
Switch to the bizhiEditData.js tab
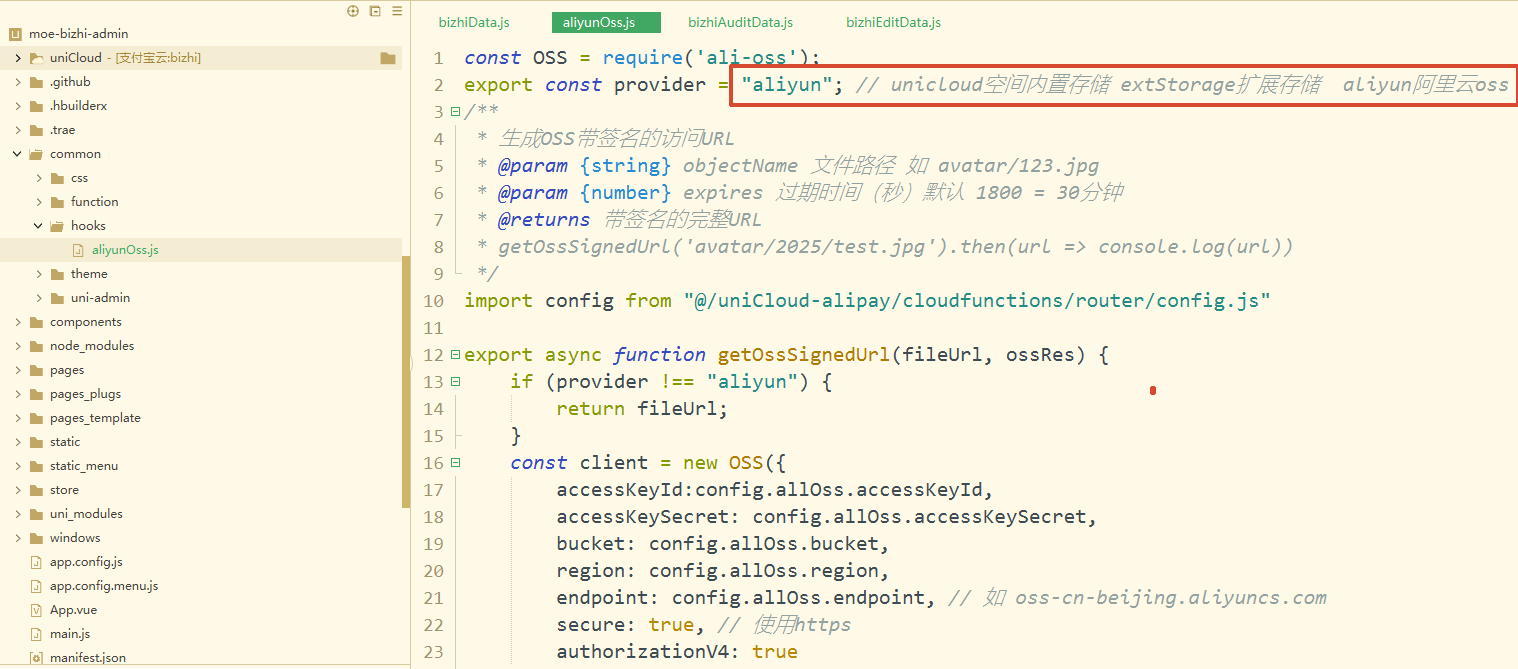pos(893,22)
